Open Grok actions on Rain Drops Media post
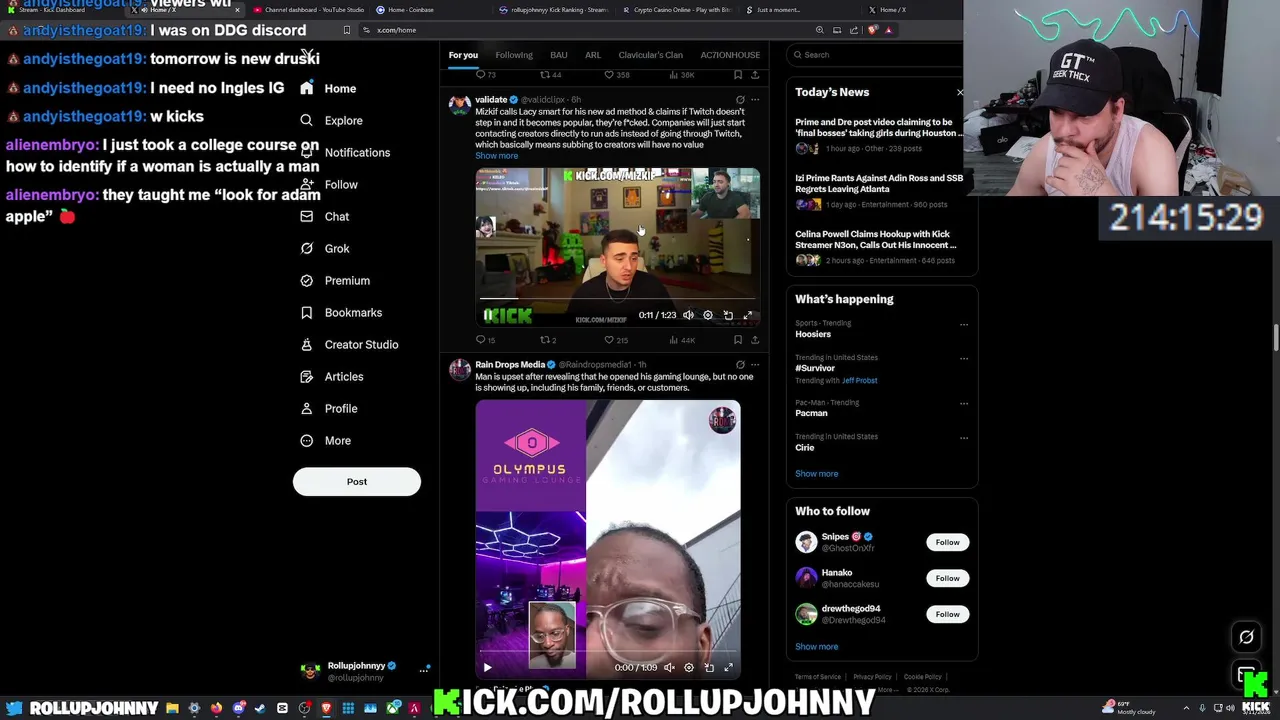Image resolution: width=1280 pixels, height=720 pixels. point(740,365)
